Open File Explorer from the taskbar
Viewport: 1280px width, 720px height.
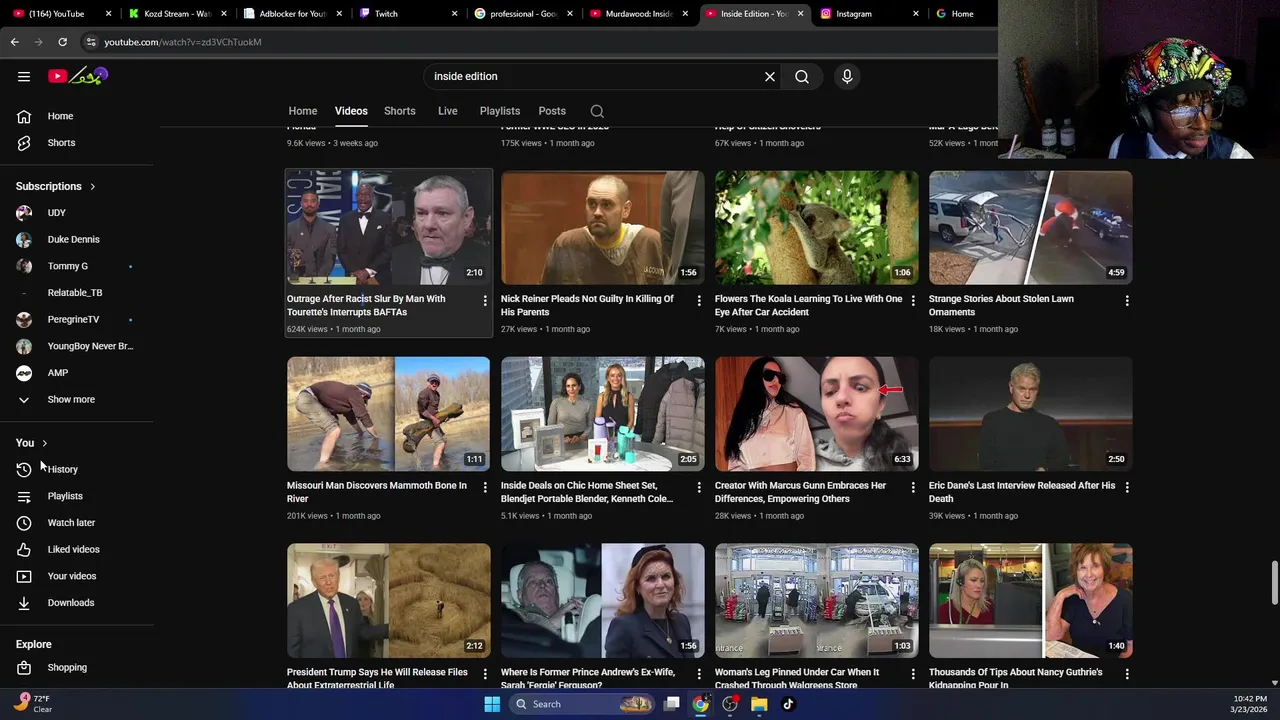point(759,704)
